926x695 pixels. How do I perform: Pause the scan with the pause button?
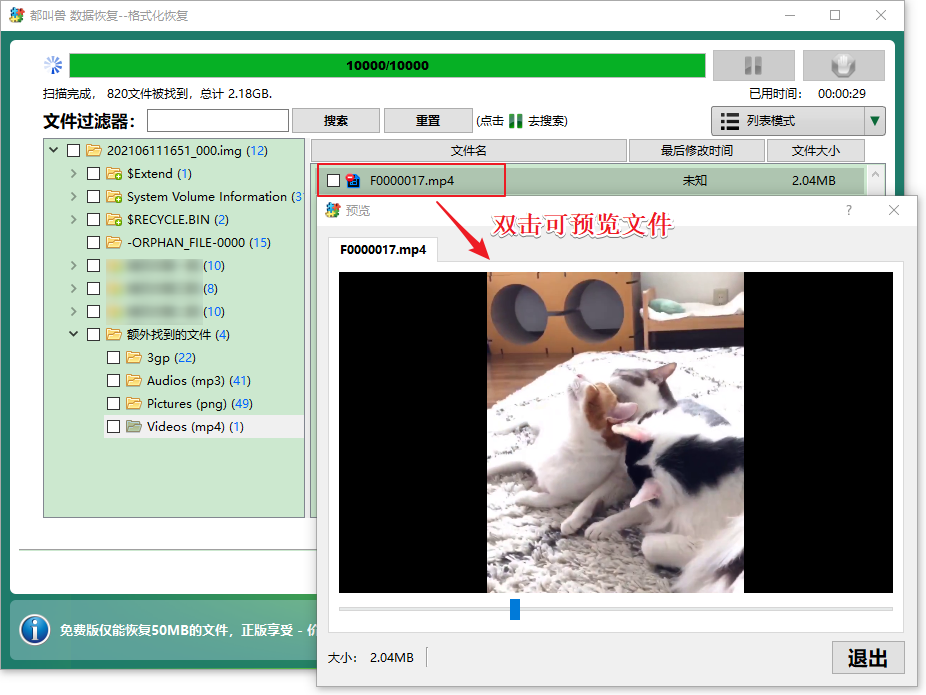(x=754, y=66)
